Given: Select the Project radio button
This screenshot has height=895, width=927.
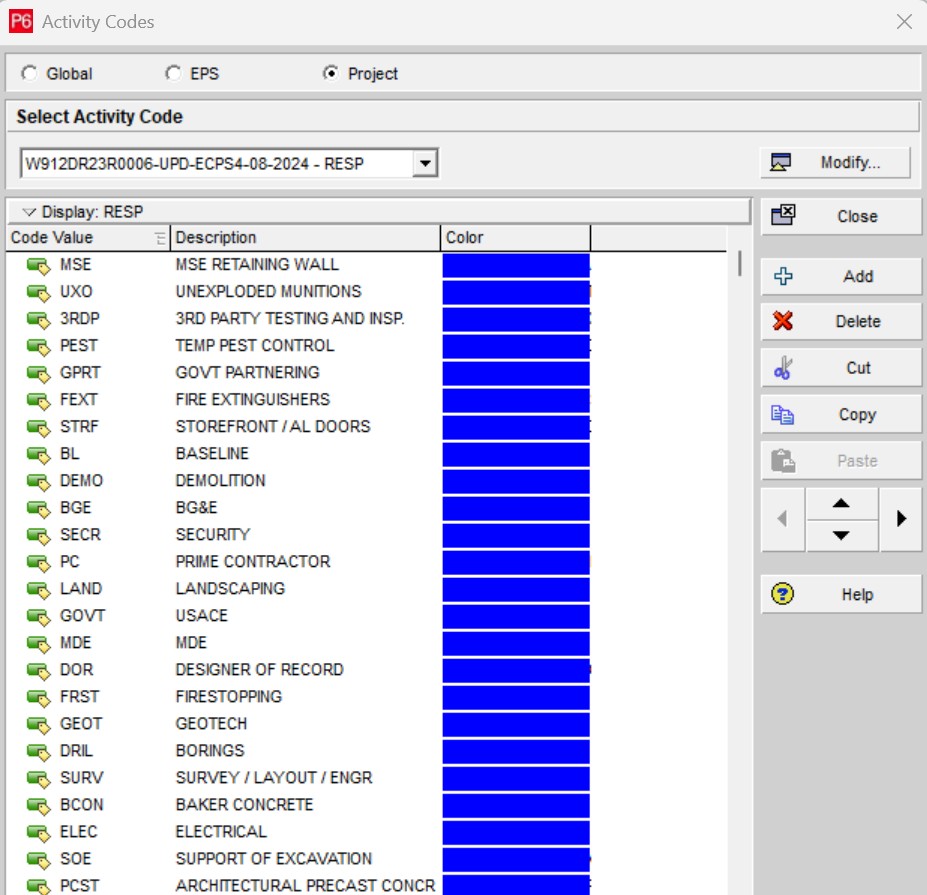Looking at the screenshot, I should (x=330, y=74).
